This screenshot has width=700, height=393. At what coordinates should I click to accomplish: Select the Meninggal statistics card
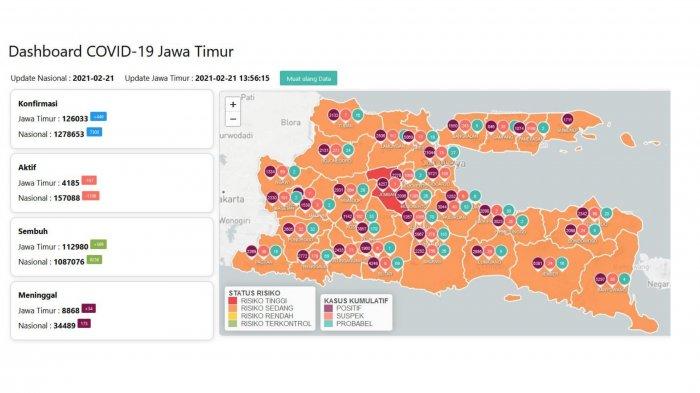click(112, 311)
